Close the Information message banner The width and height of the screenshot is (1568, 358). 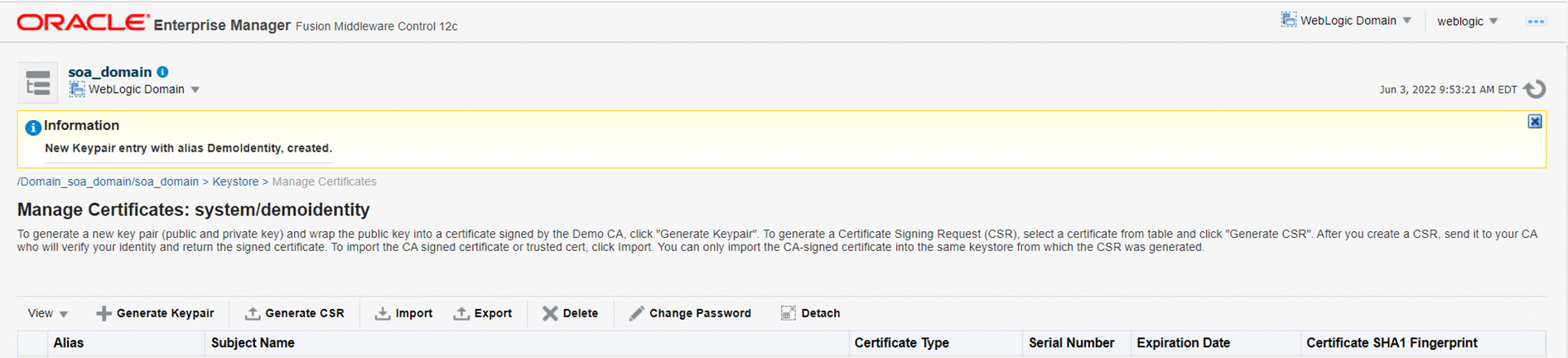1535,122
